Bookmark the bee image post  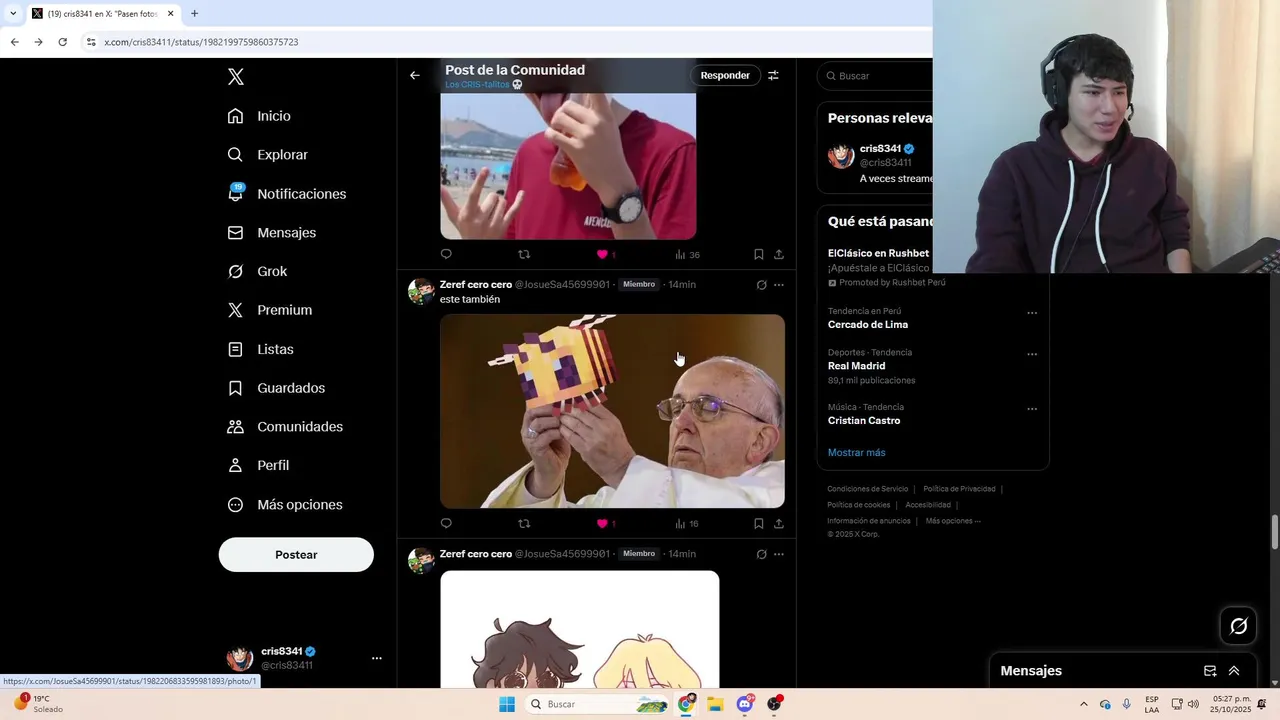pos(759,523)
